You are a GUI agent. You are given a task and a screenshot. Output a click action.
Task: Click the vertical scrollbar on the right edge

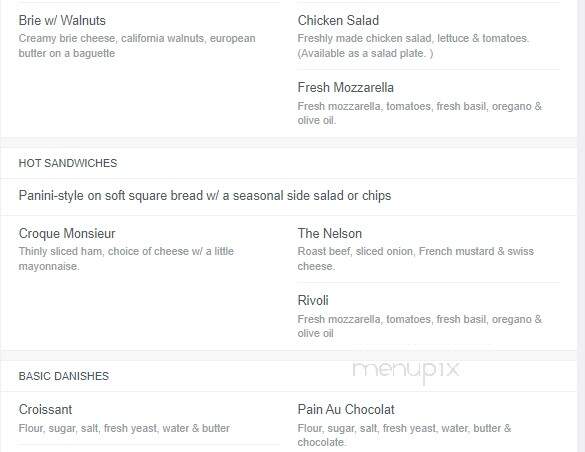tap(581, 226)
